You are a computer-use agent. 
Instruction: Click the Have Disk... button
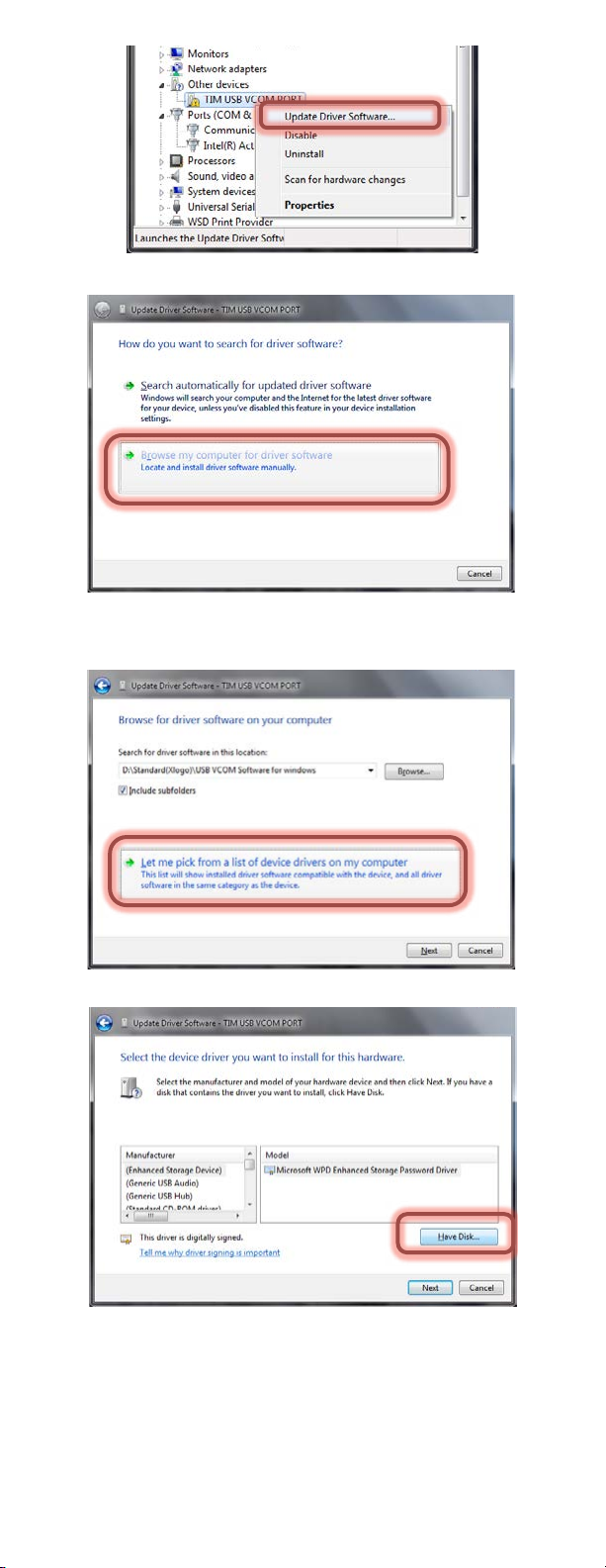pyautogui.click(x=459, y=1237)
